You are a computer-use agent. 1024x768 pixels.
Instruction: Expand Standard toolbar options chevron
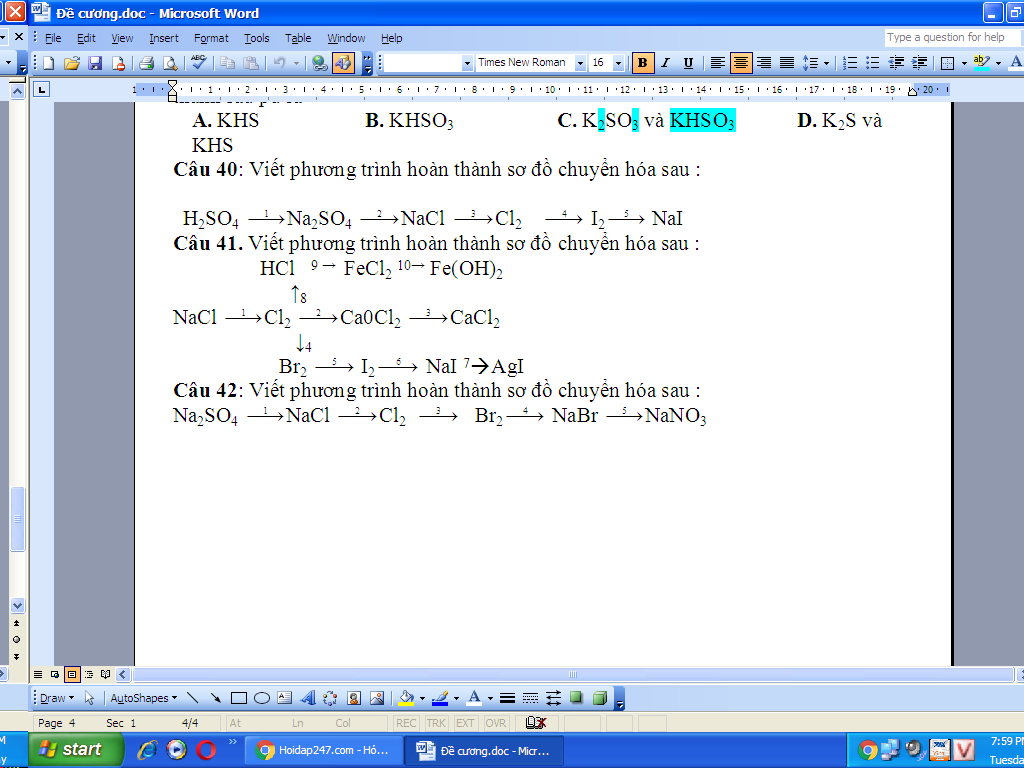tap(367, 63)
